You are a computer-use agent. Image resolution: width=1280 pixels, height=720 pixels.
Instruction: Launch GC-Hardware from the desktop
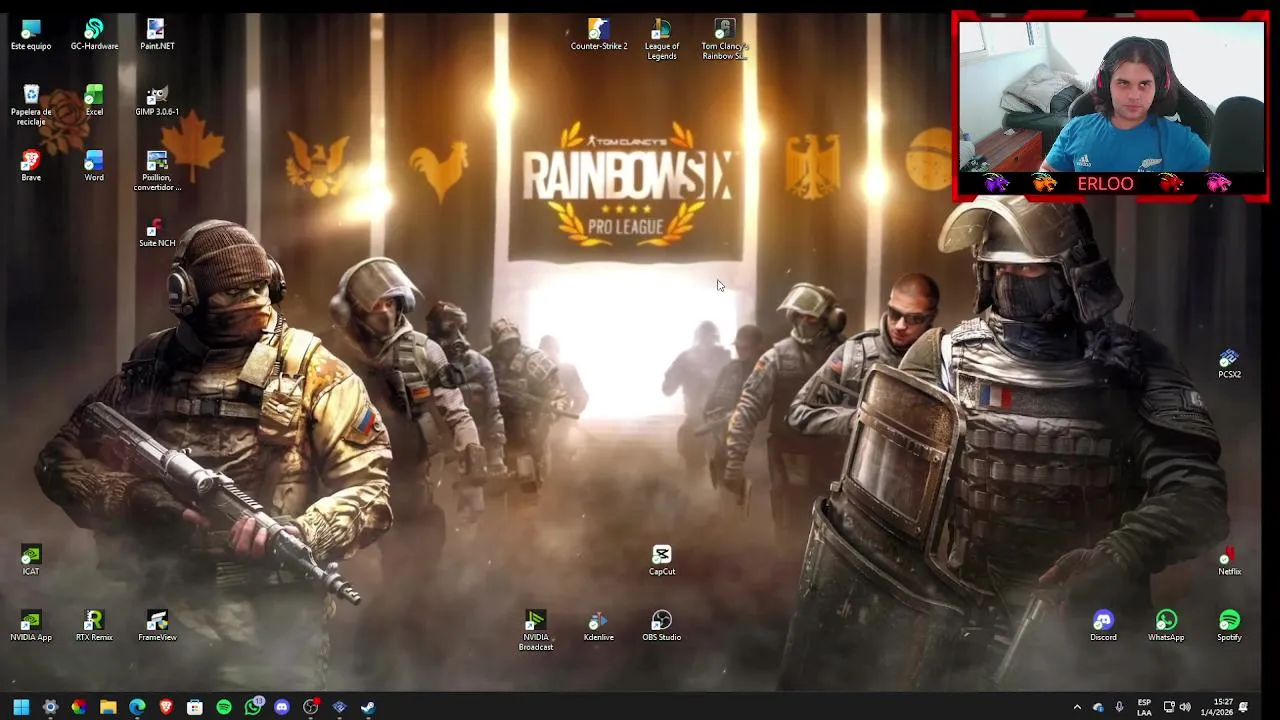coord(94,34)
